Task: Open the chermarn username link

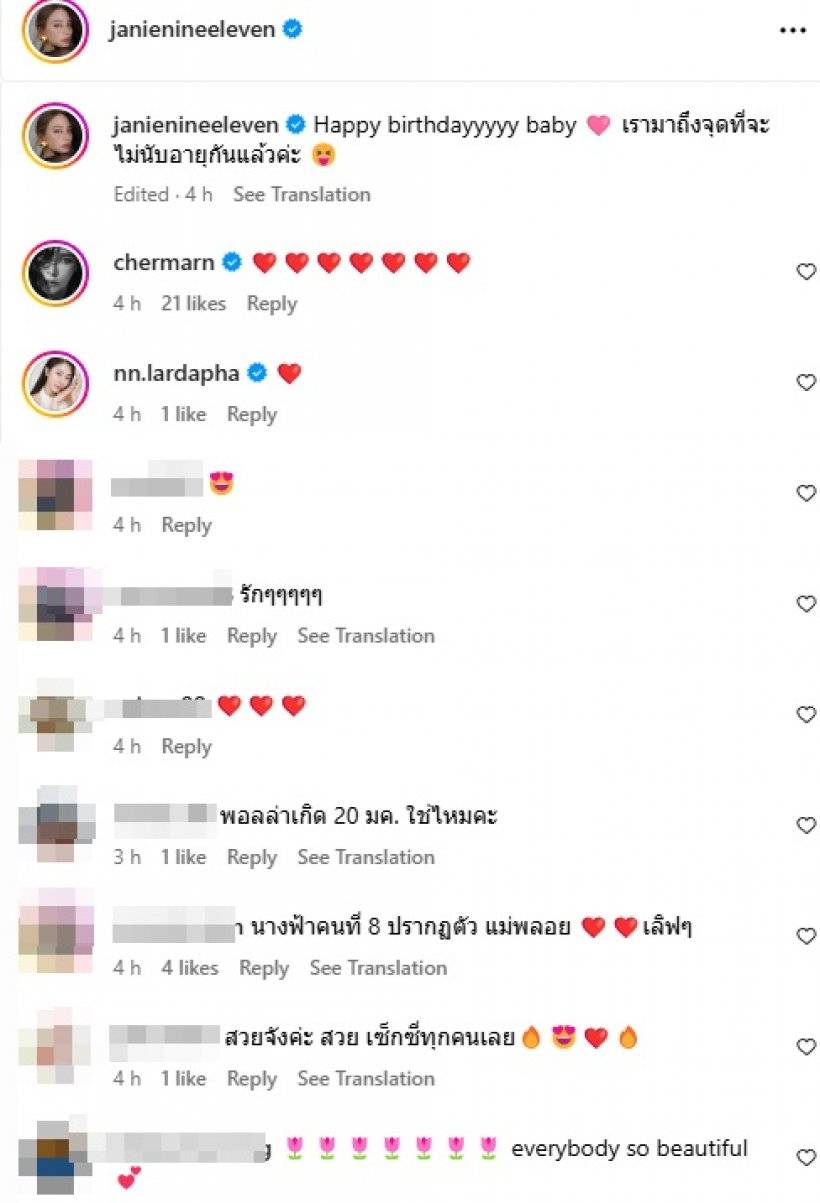Action: 165,263
